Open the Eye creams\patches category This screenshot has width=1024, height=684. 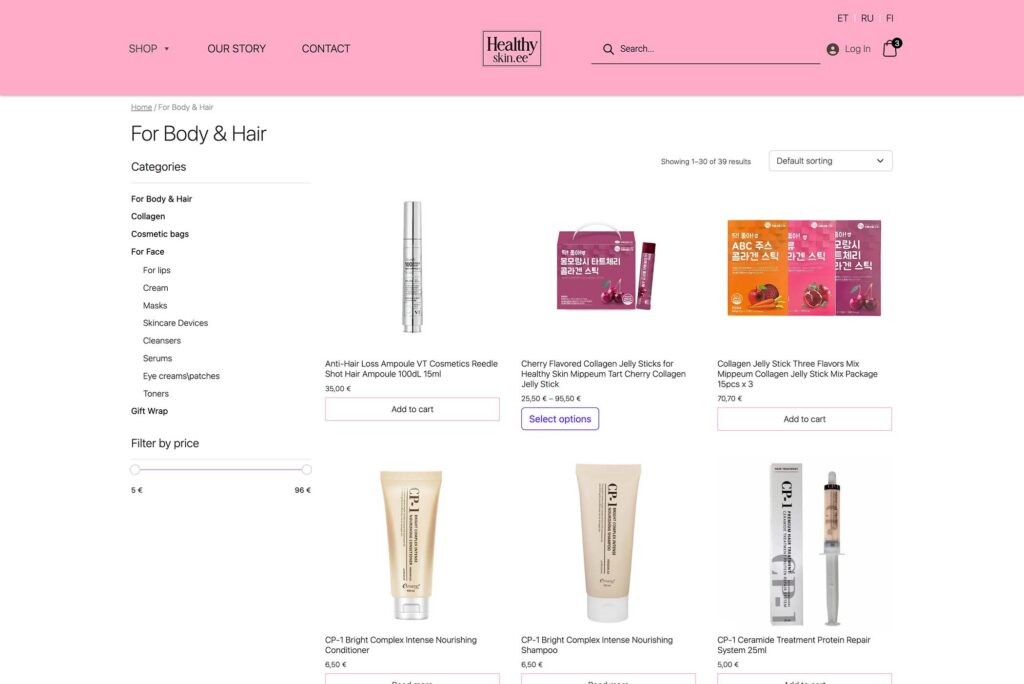pyautogui.click(x=181, y=376)
